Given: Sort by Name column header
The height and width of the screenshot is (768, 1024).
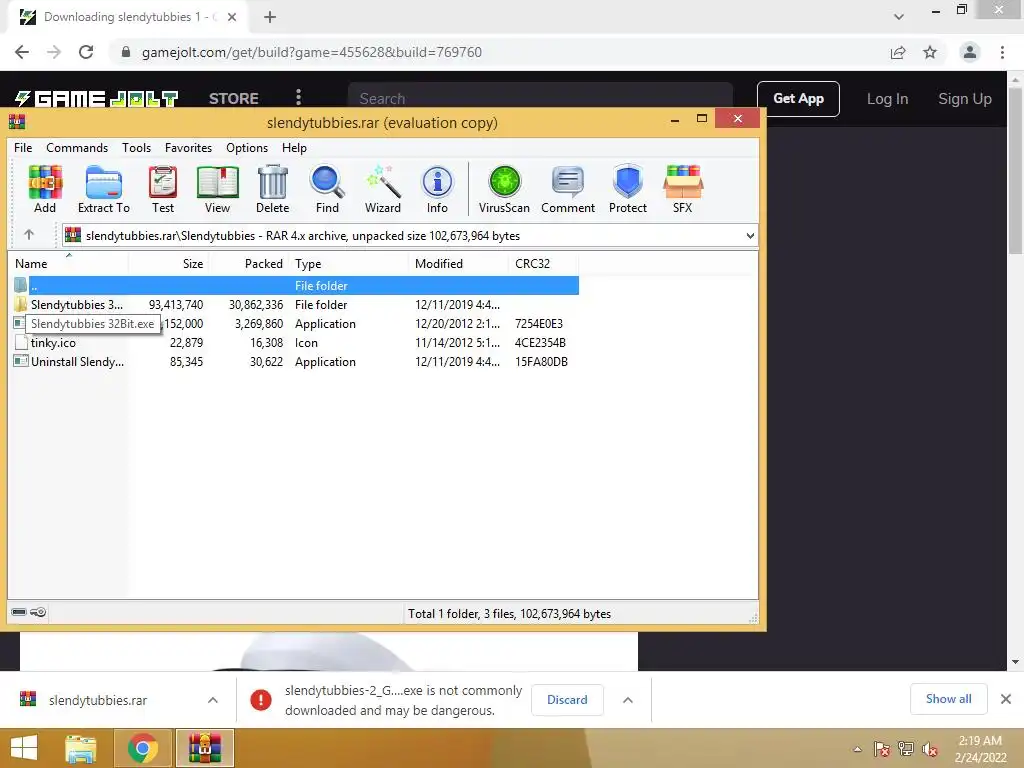Looking at the screenshot, I should [69, 263].
